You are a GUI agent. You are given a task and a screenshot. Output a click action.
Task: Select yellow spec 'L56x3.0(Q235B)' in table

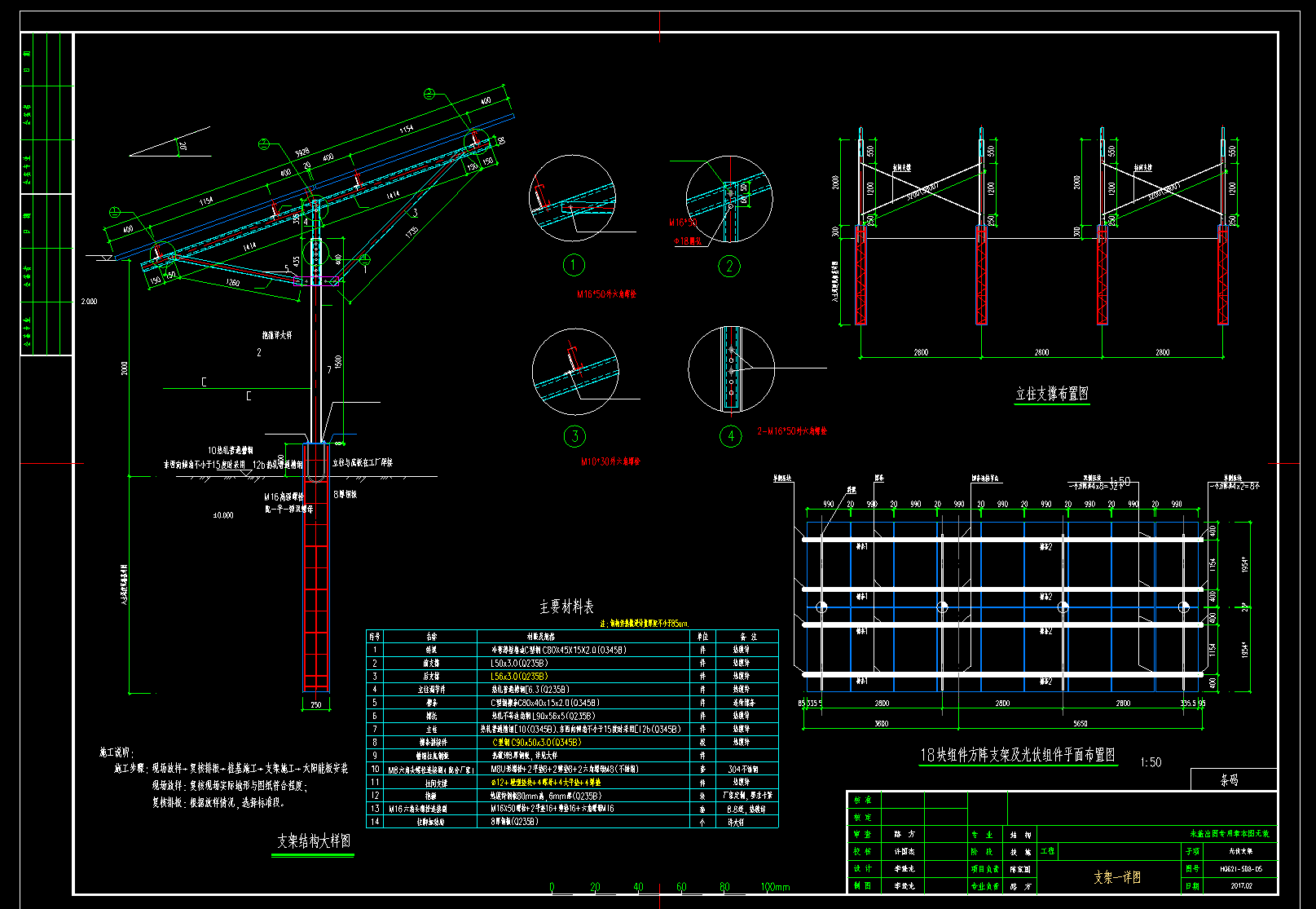click(x=519, y=677)
